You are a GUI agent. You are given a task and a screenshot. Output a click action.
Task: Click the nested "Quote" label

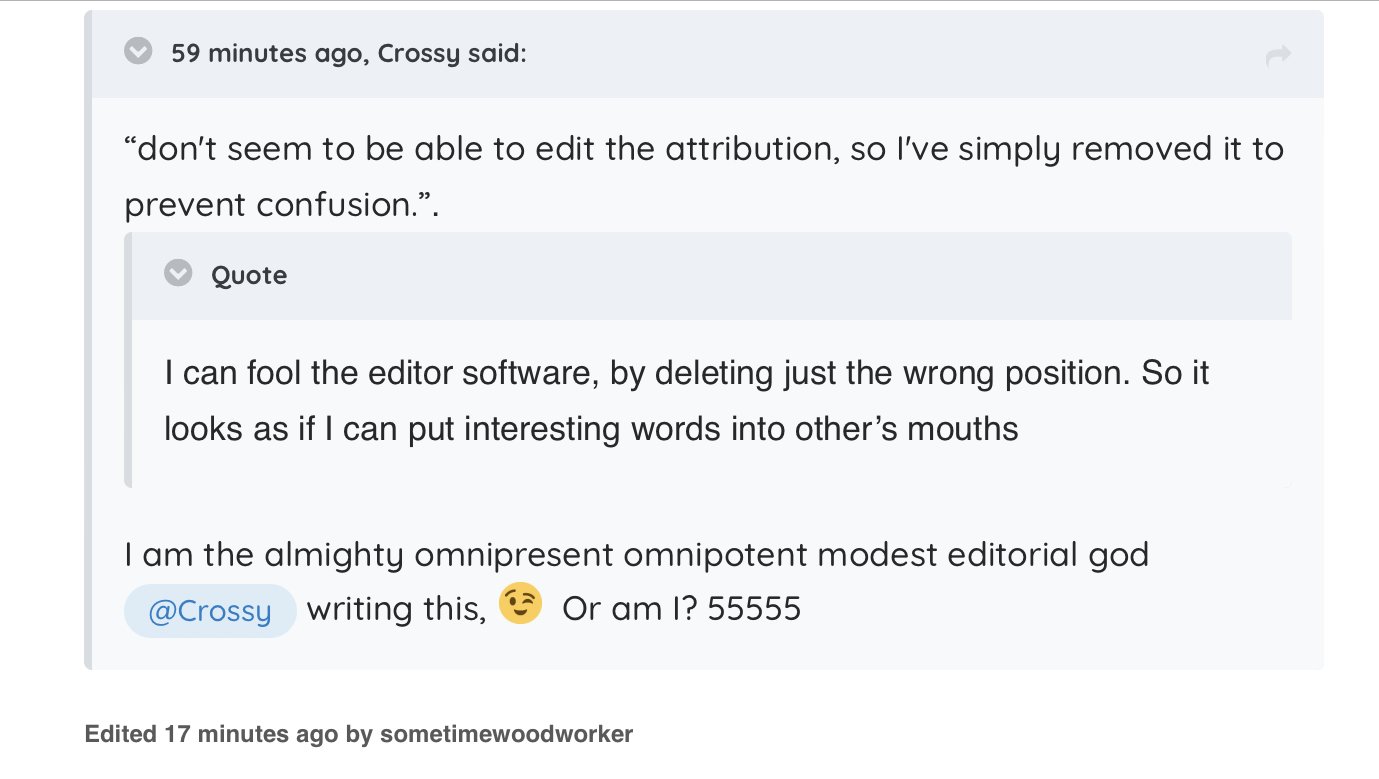[249, 275]
